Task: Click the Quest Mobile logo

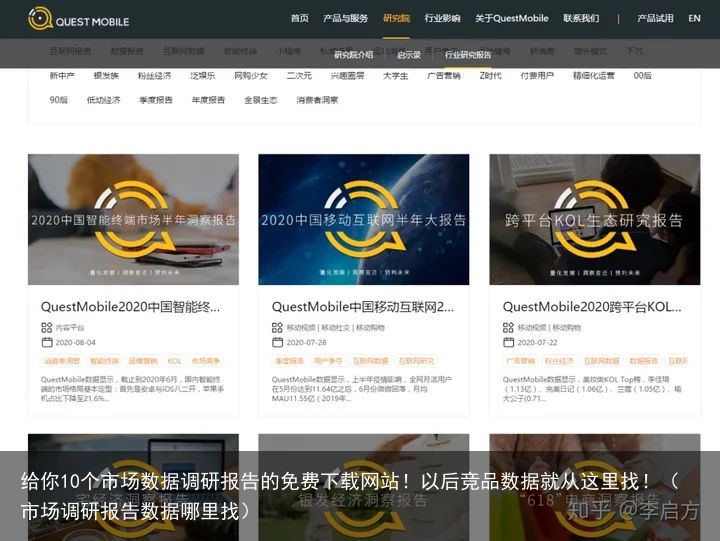Action: click(79, 19)
